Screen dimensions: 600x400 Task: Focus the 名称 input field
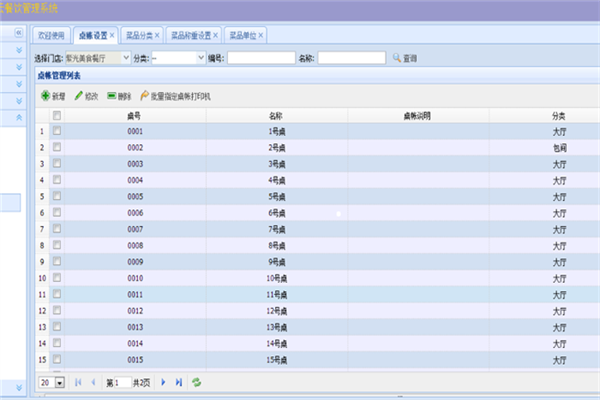click(352, 58)
